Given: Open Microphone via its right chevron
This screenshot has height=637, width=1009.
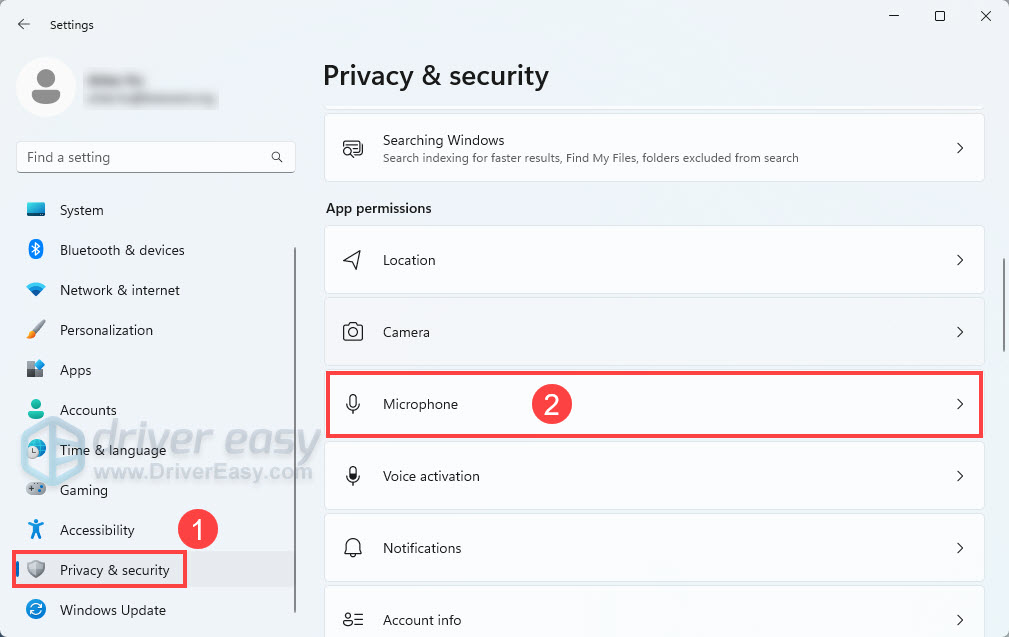Looking at the screenshot, I should pyautogui.click(x=959, y=404).
